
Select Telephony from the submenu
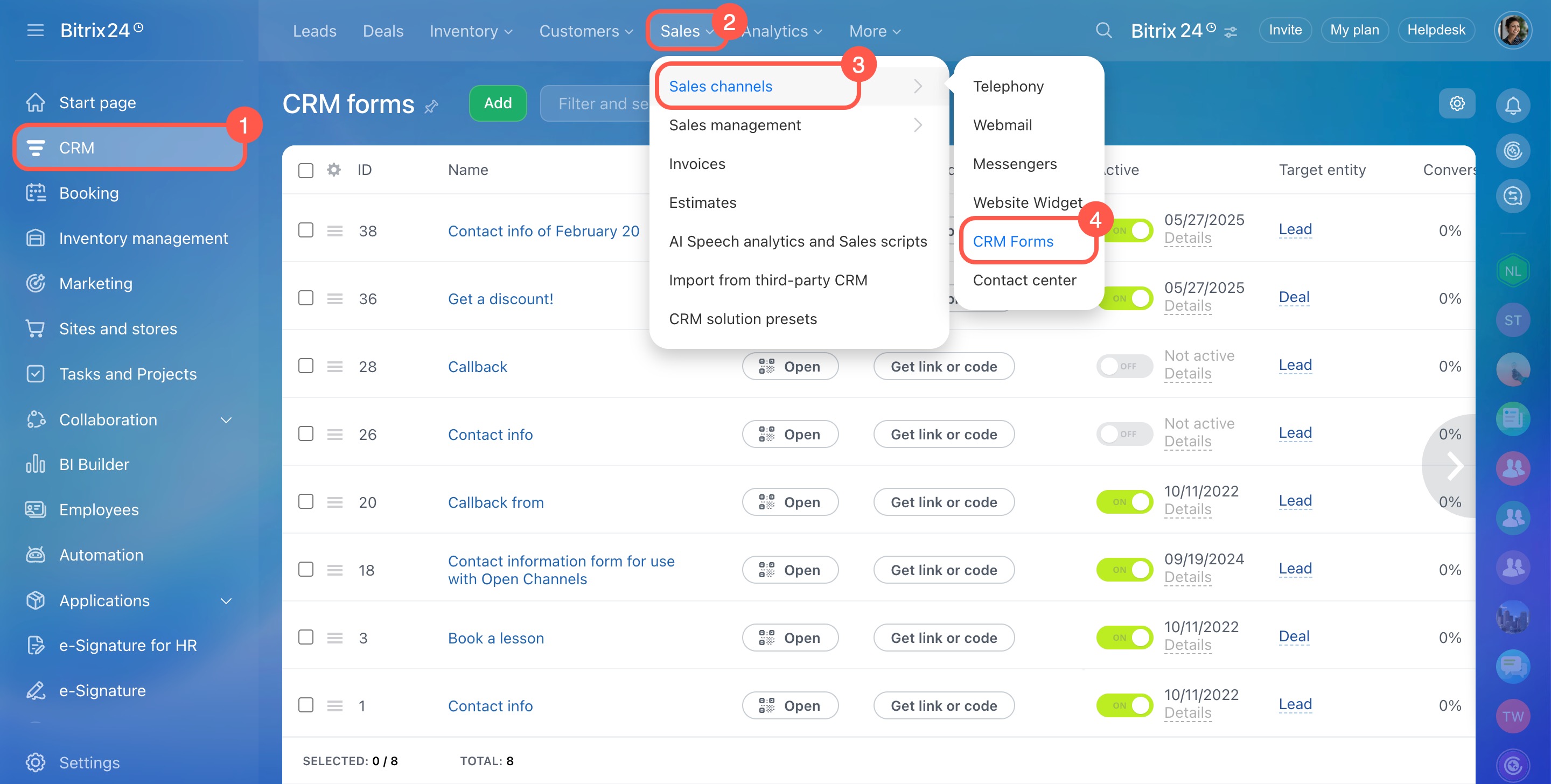coord(1008,86)
